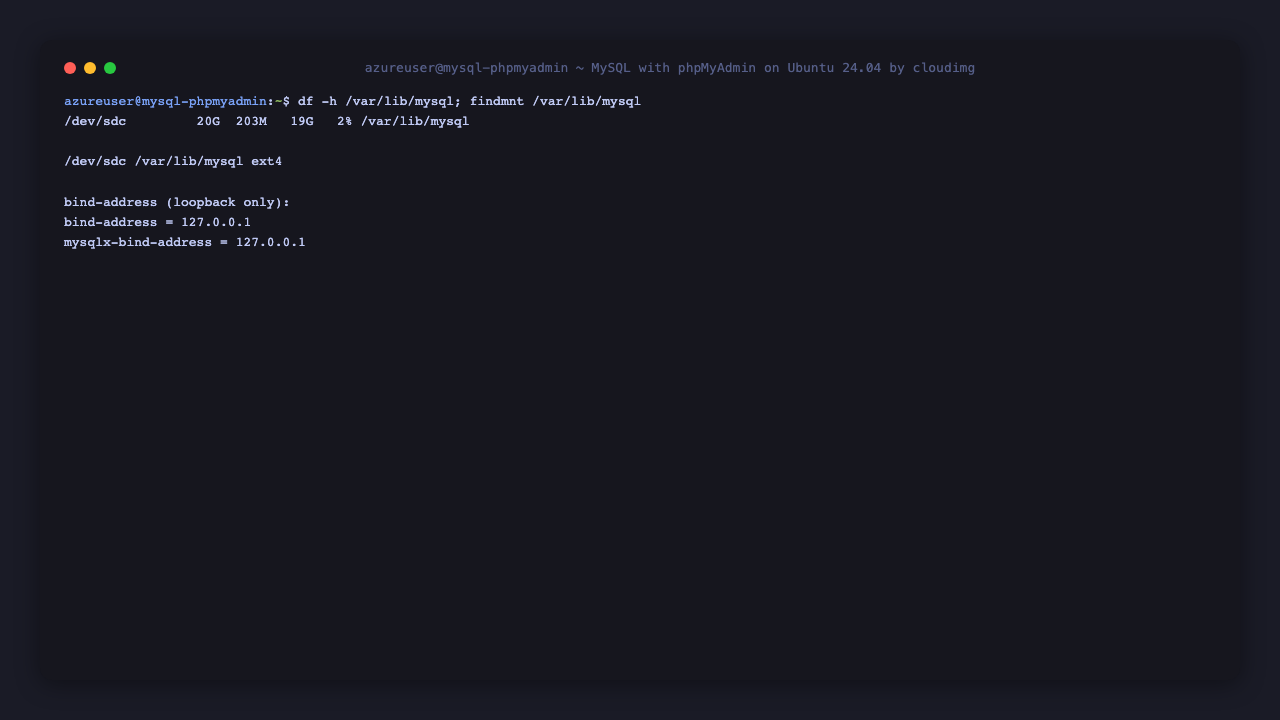Select the '20G' size value
The image size is (1280, 720).
(x=208, y=122)
